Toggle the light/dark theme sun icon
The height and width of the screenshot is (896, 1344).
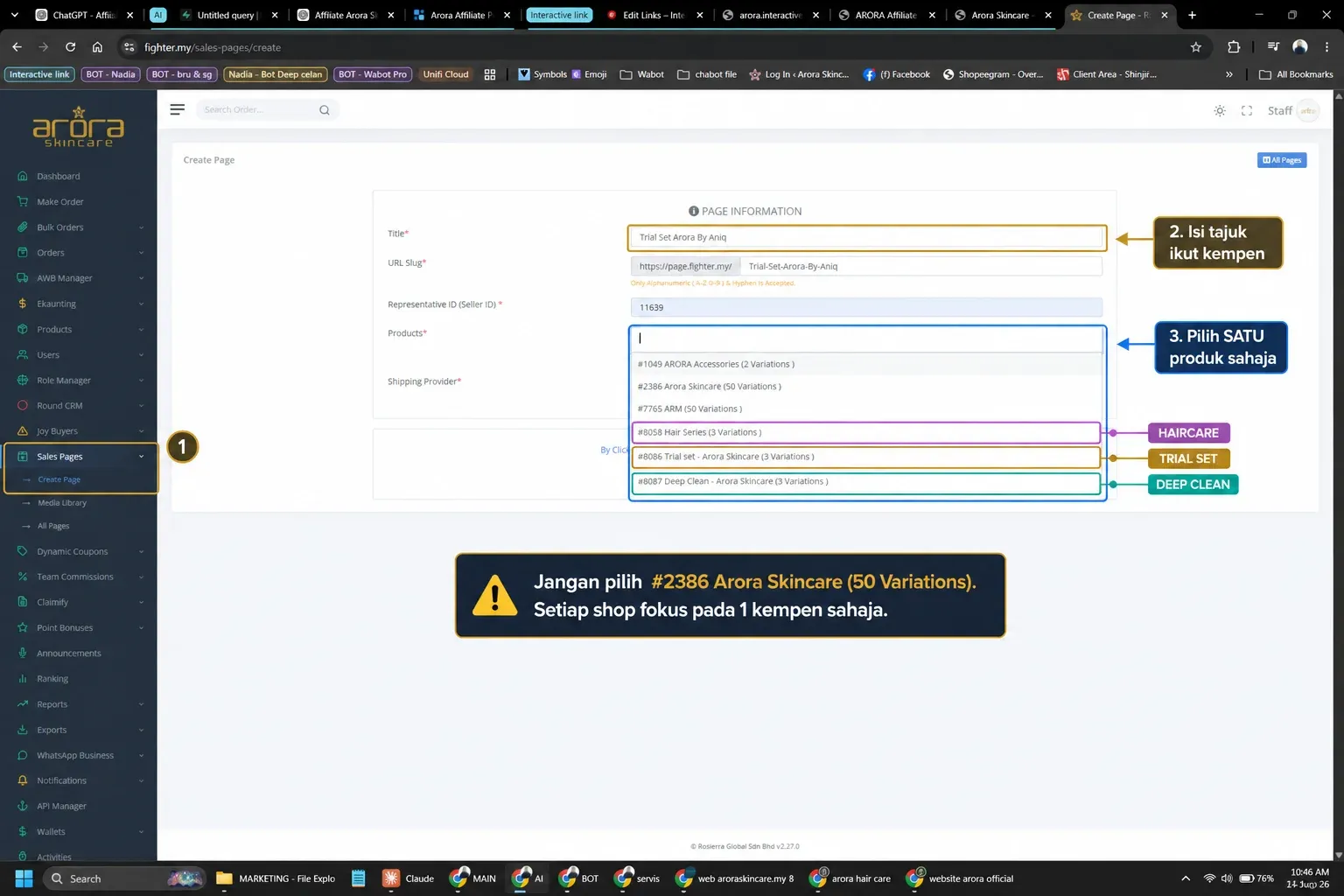1220,110
